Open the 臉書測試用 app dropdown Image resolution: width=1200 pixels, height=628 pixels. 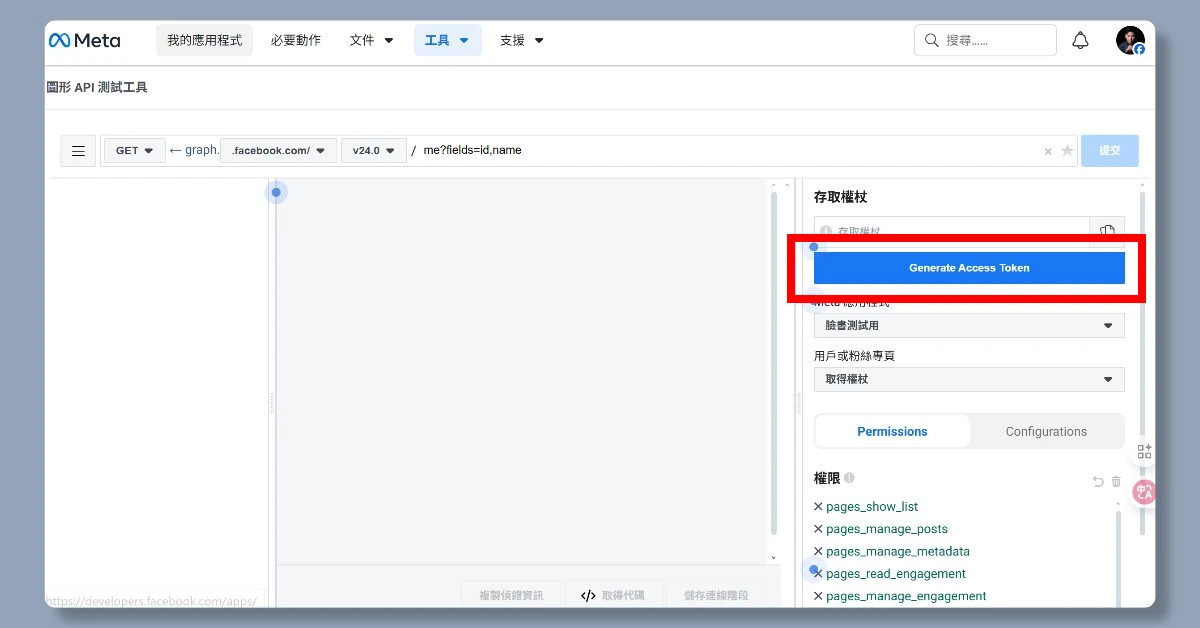(969, 325)
